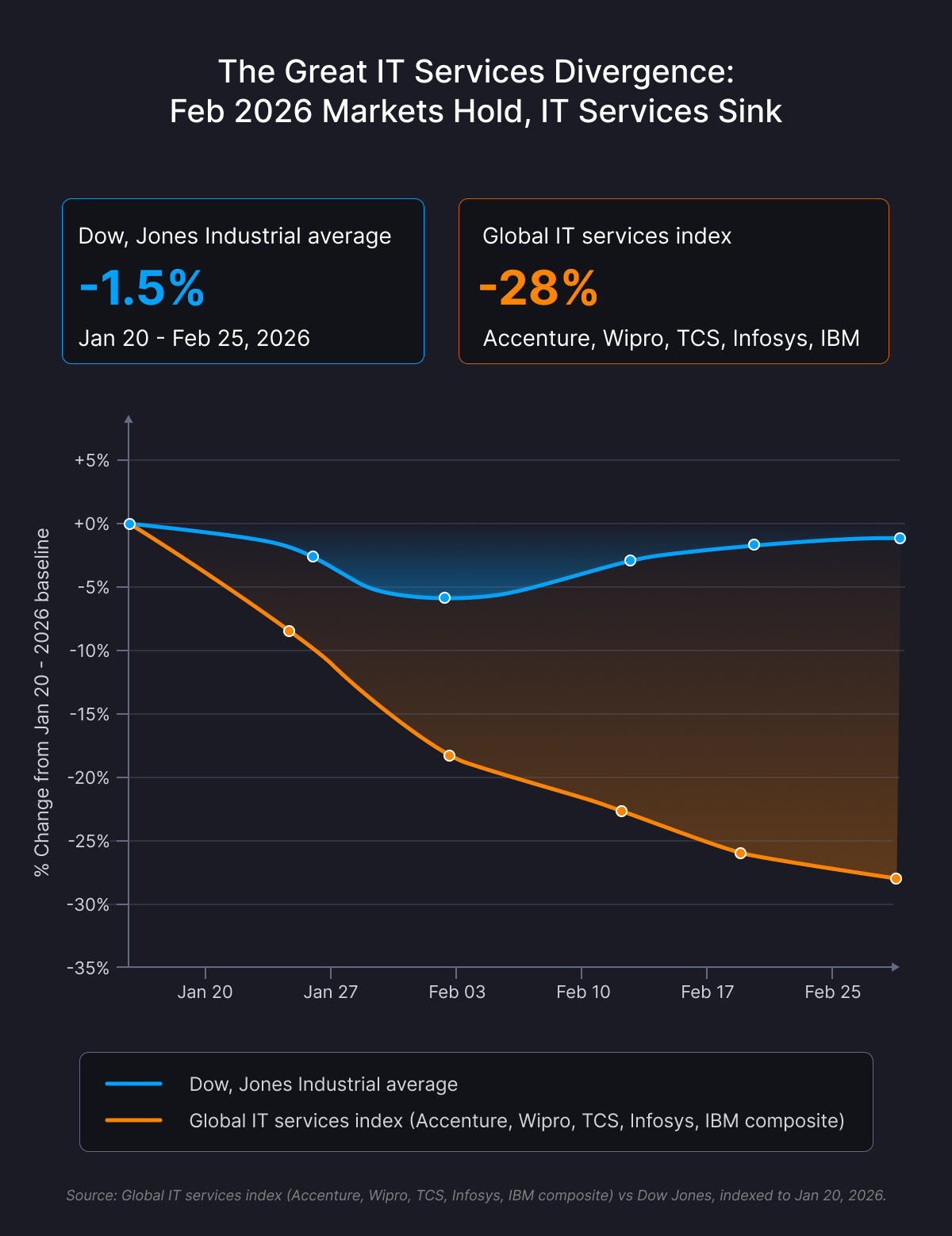Select the blue Dow marker near Jan 27

313,556
